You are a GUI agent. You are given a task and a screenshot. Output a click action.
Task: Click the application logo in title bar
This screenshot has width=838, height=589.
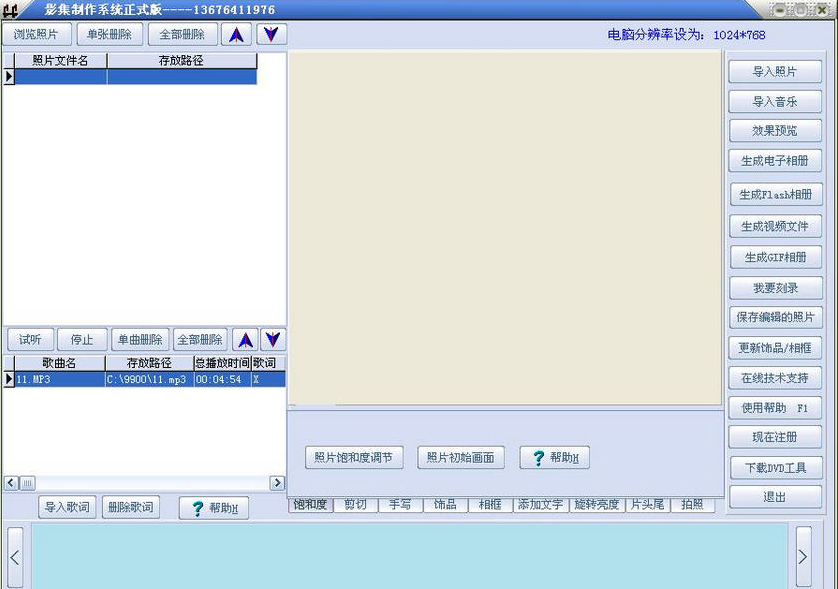tap(12, 8)
